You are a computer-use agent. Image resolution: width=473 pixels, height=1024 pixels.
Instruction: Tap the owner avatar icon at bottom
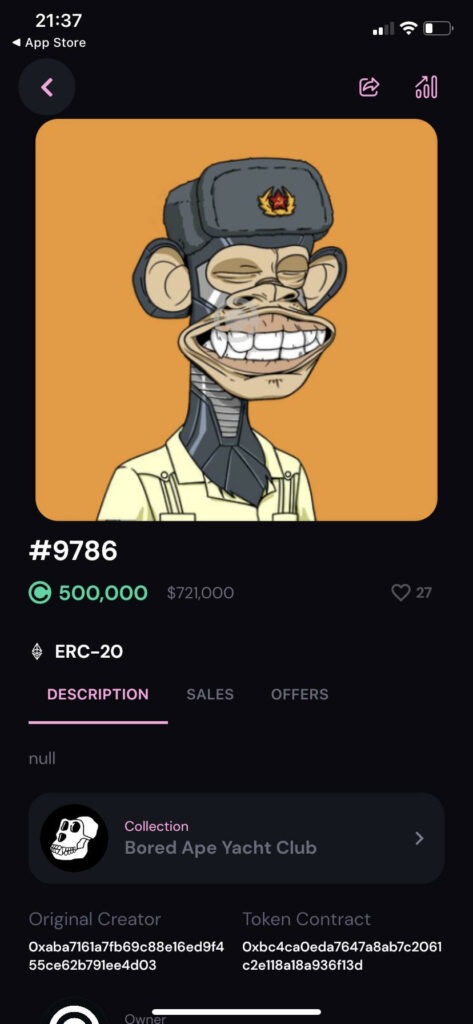tap(75, 1012)
